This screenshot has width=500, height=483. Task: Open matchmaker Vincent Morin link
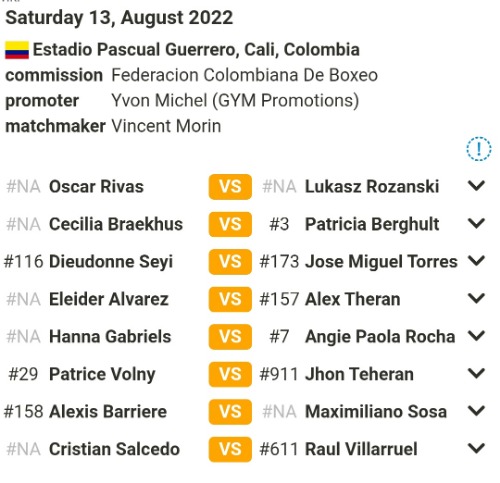(x=166, y=126)
